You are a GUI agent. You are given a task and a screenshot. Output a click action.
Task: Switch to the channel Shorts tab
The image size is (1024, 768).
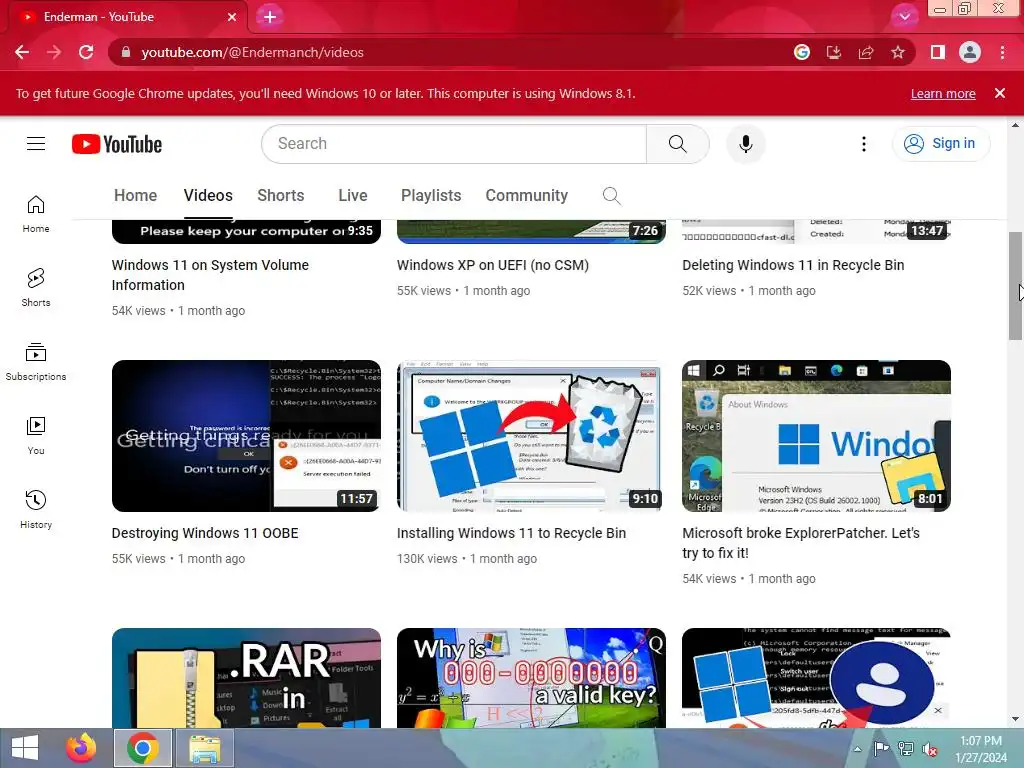tap(281, 195)
